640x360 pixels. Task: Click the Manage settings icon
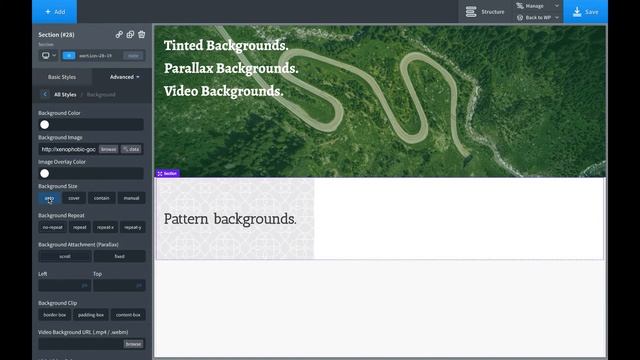[520, 6]
